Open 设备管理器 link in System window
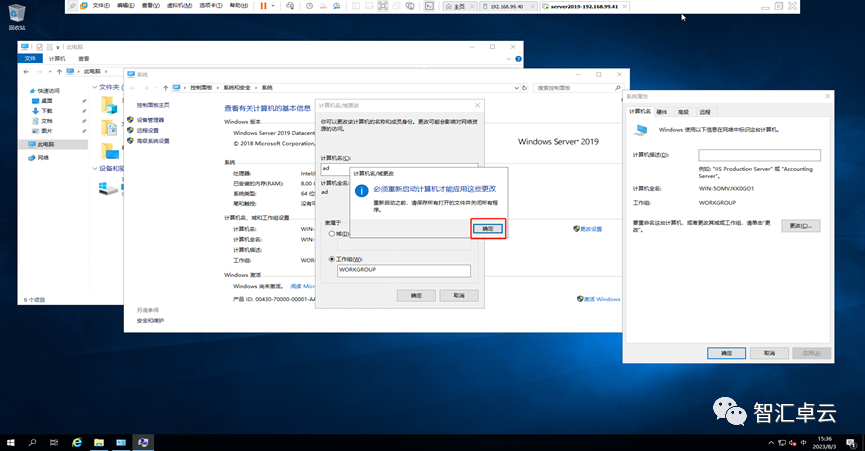 point(150,120)
